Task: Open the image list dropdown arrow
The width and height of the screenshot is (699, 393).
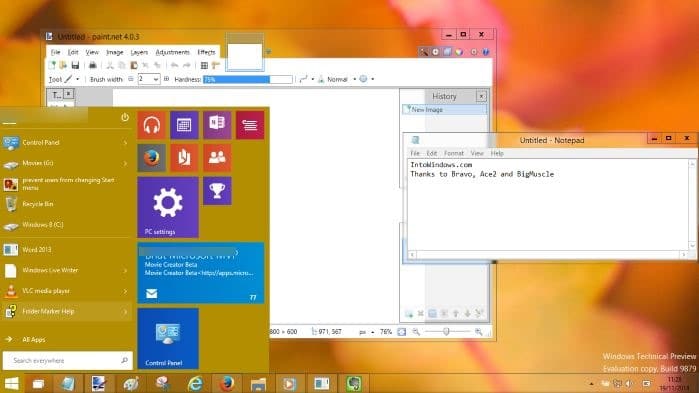Action: tap(268, 52)
